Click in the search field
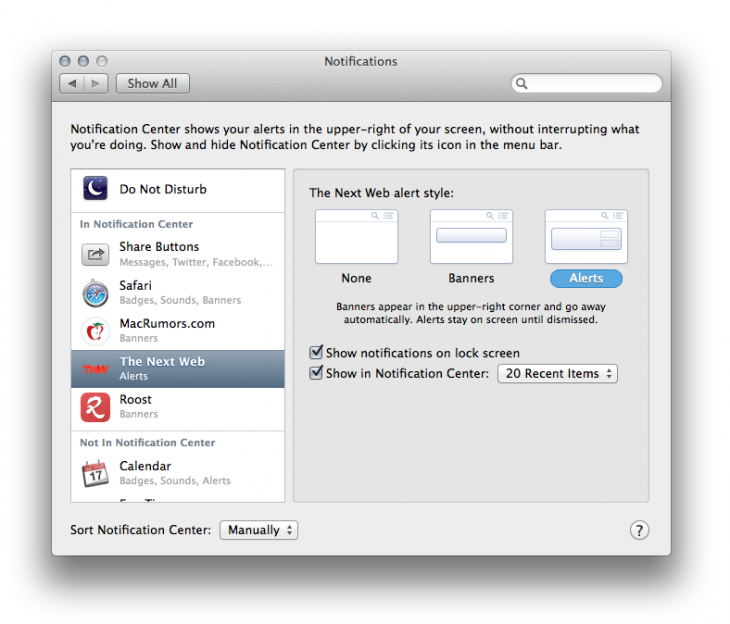Image resolution: width=730 pixels, height=624 pixels. pos(587,83)
